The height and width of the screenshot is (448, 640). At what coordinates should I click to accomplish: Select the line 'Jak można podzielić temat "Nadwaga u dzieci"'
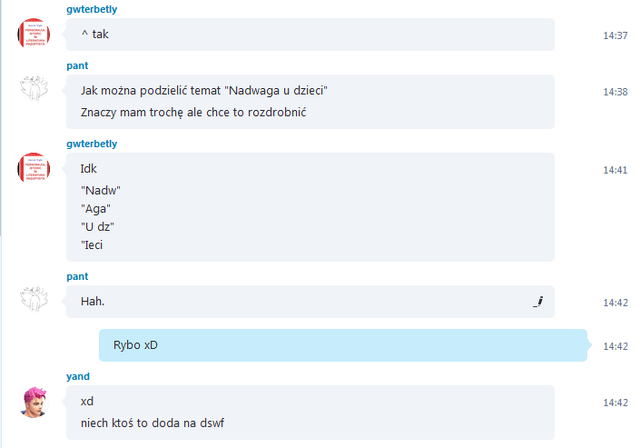click(x=204, y=91)
